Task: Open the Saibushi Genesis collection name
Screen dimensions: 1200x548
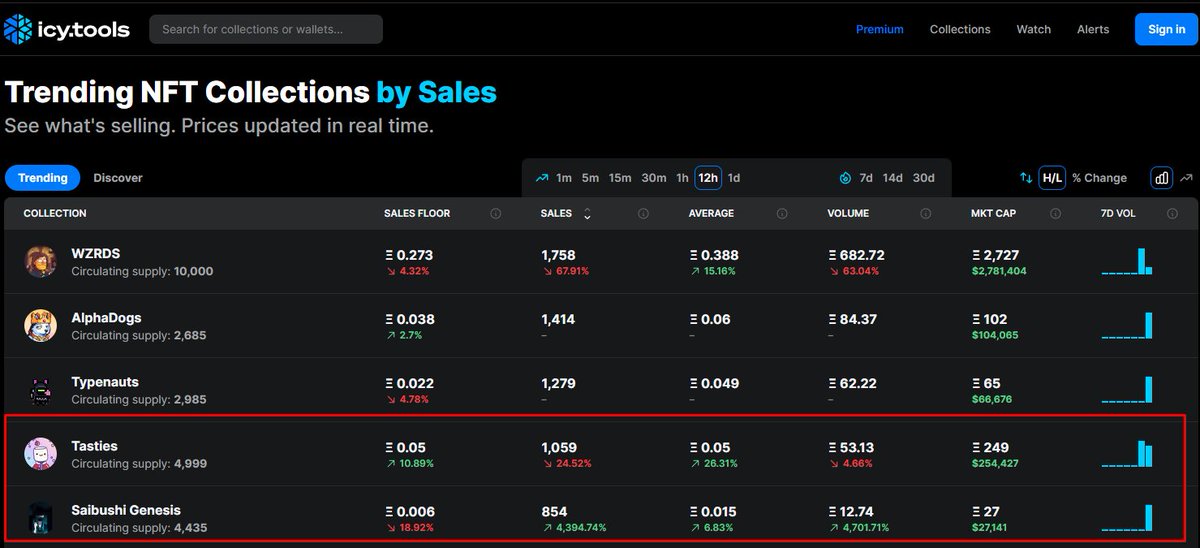Action: pos(126,510)
